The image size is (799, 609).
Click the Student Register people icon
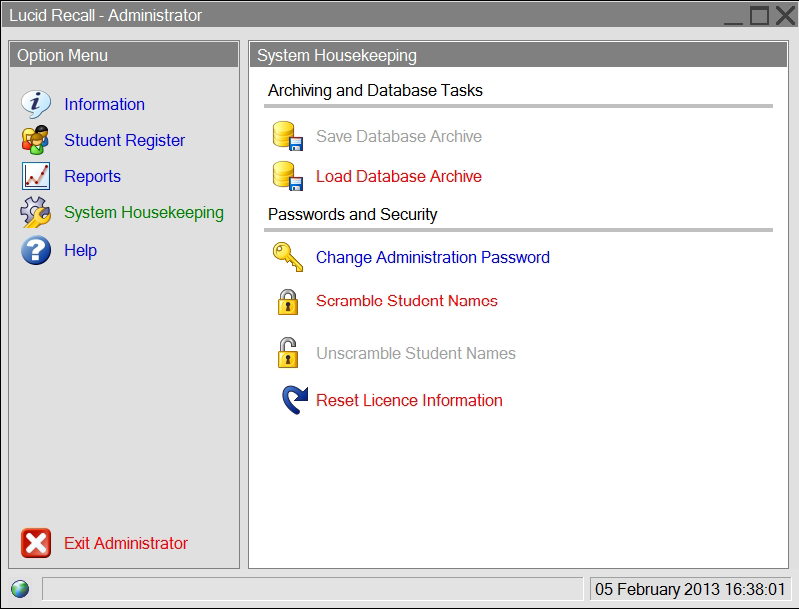pos(35,140)
